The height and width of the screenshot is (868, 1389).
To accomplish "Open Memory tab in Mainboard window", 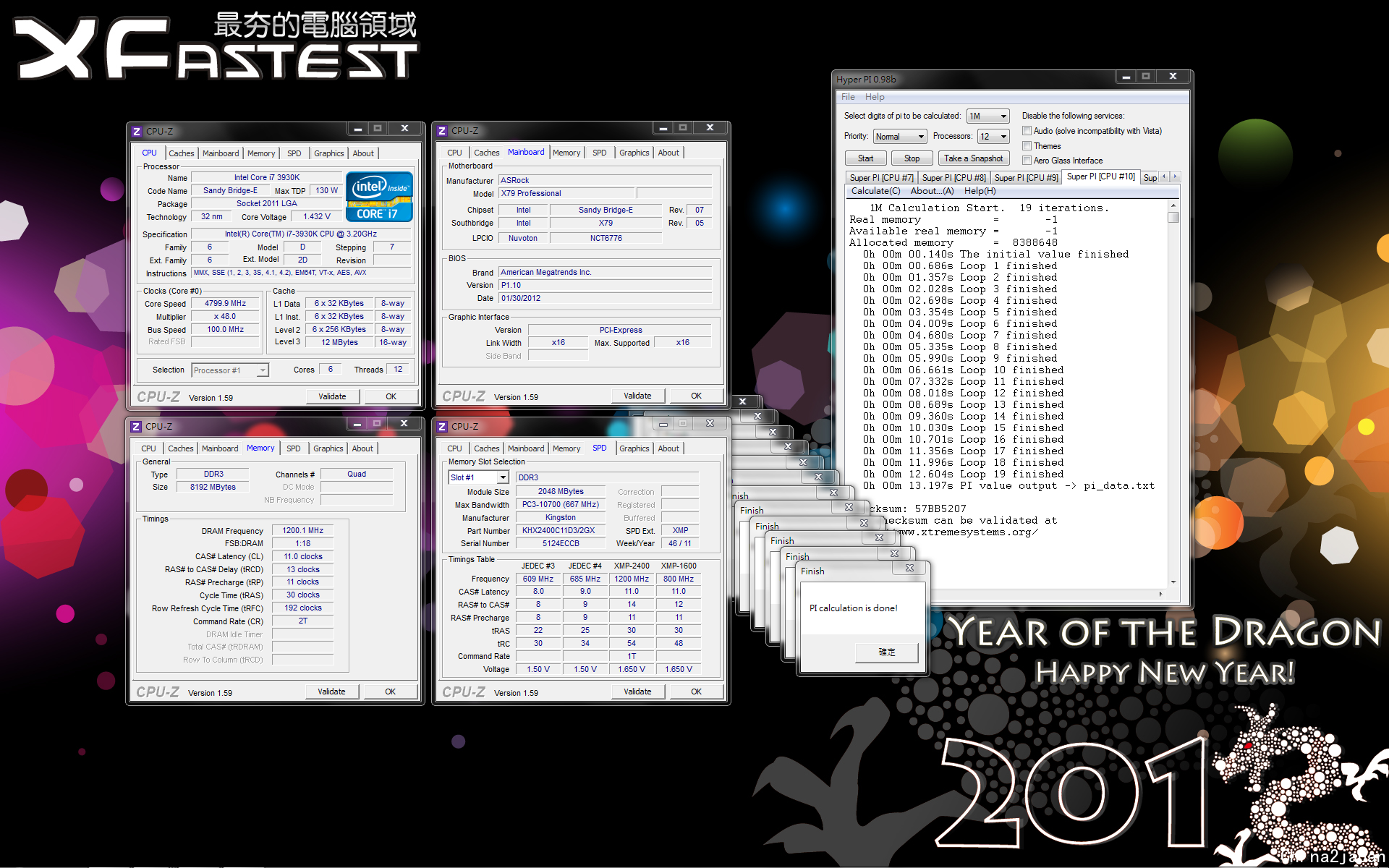I will pyautogui.click(x=566, y=153).
